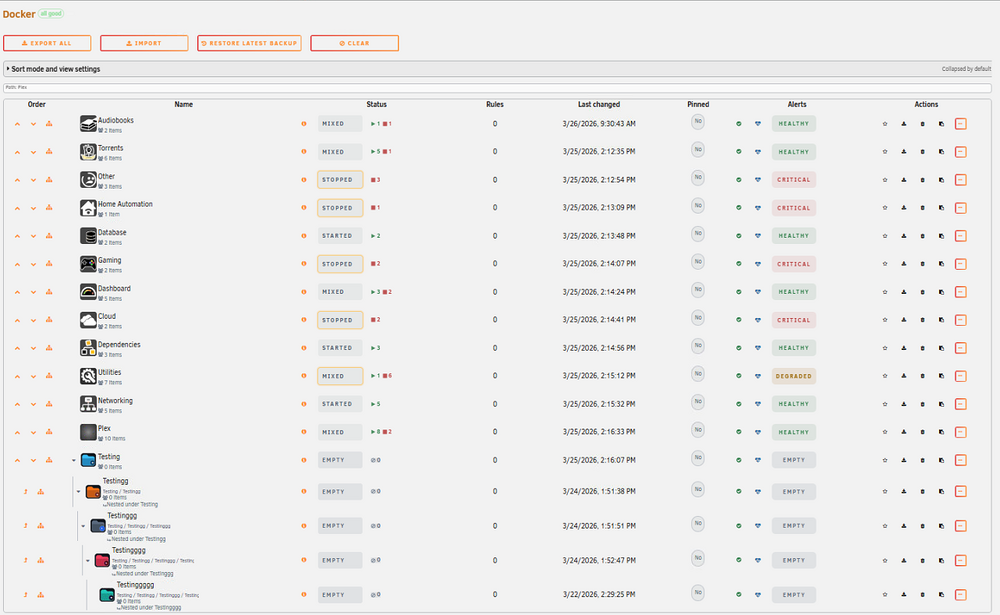Expand Sort mode and view settings
Viewport: 1000px width, 615px height.
[54, 69]
